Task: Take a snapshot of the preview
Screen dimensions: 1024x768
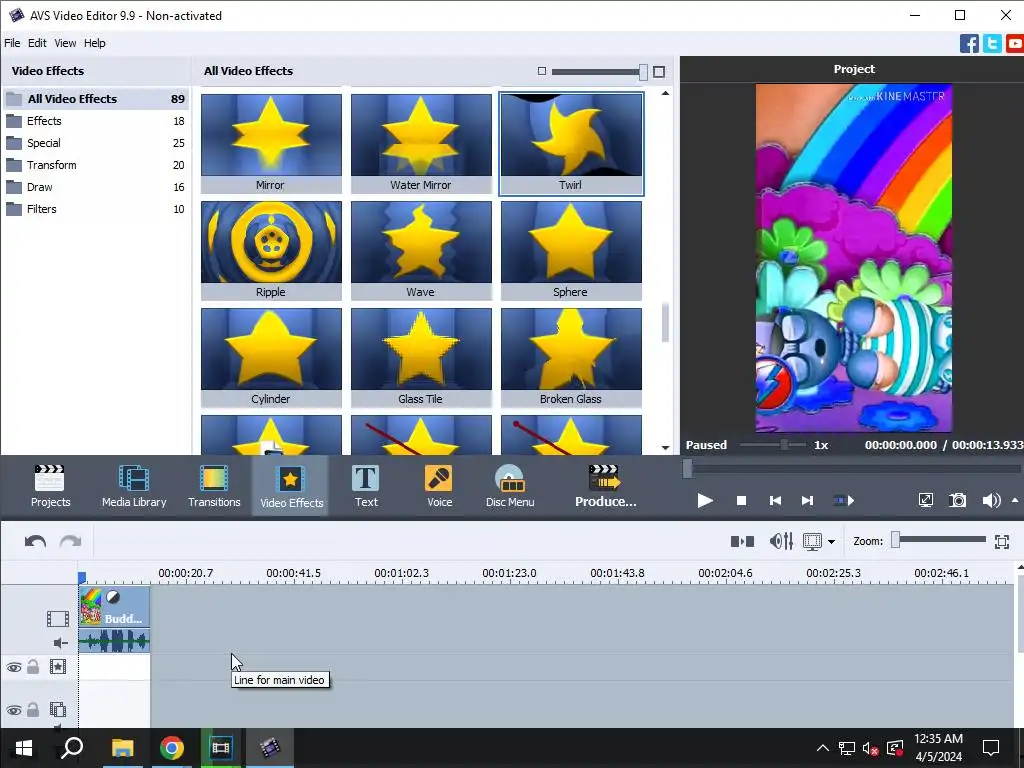Action: (957, 500)
